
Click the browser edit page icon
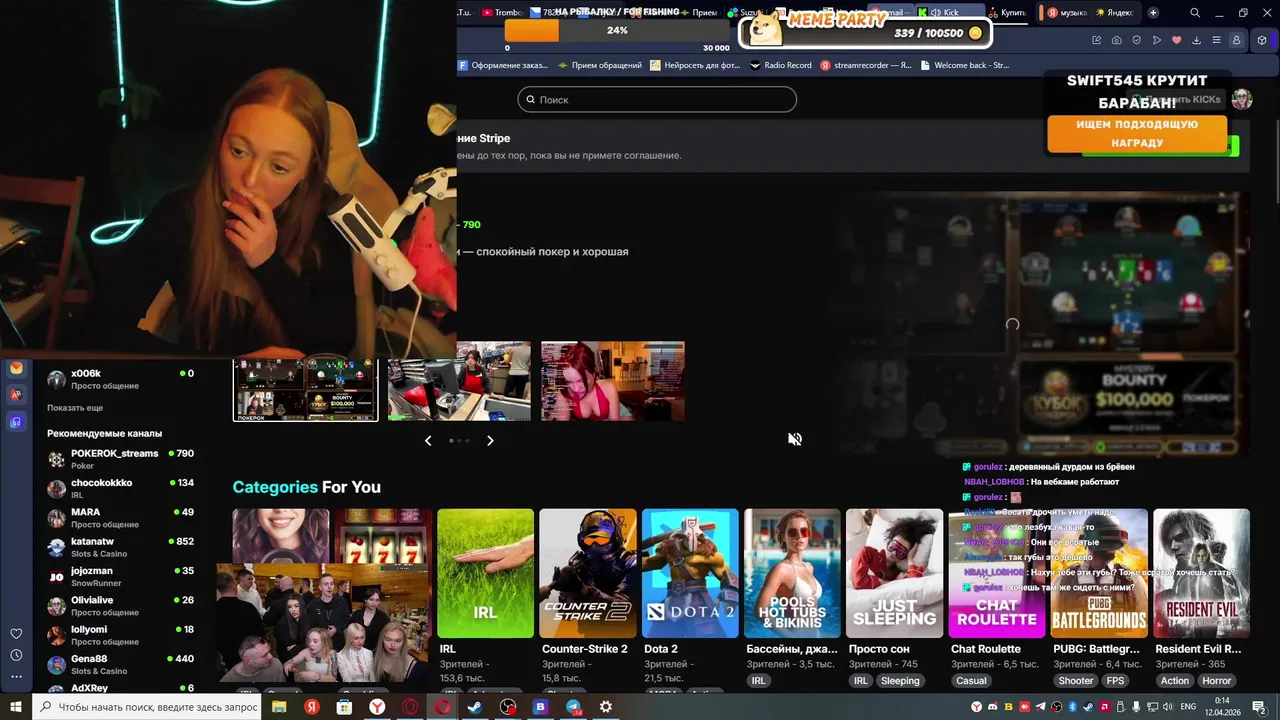click(1096, 40)
